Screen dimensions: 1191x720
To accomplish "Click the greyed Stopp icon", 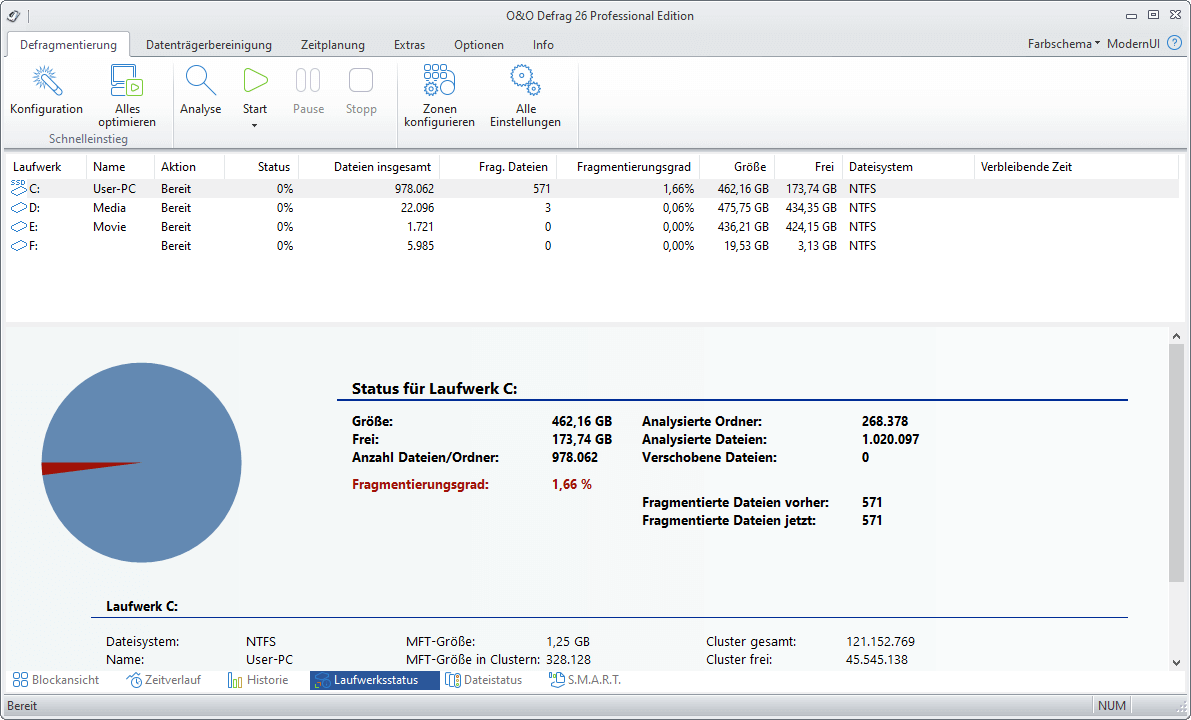I will point(361,81).
